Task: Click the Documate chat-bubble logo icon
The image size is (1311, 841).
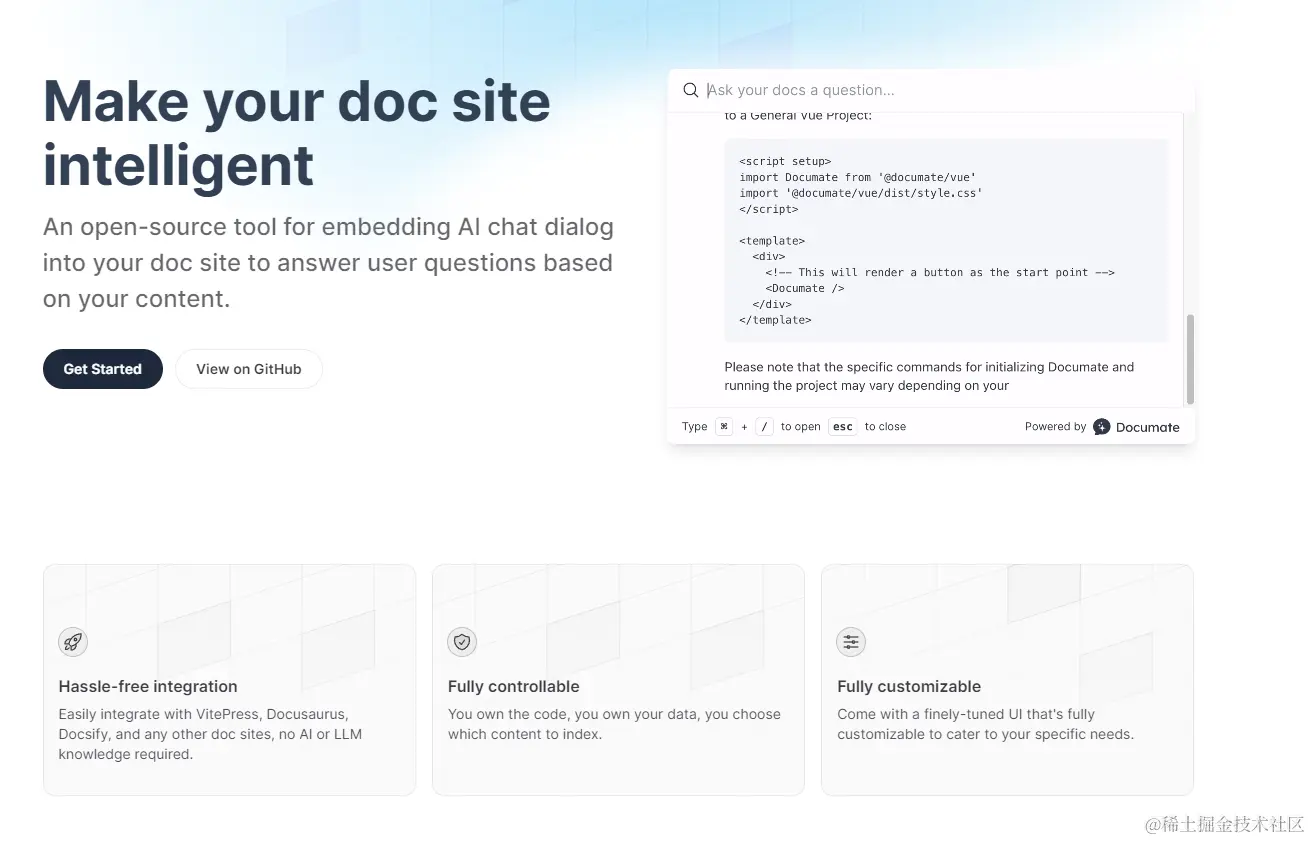Action: (1100, 426)
